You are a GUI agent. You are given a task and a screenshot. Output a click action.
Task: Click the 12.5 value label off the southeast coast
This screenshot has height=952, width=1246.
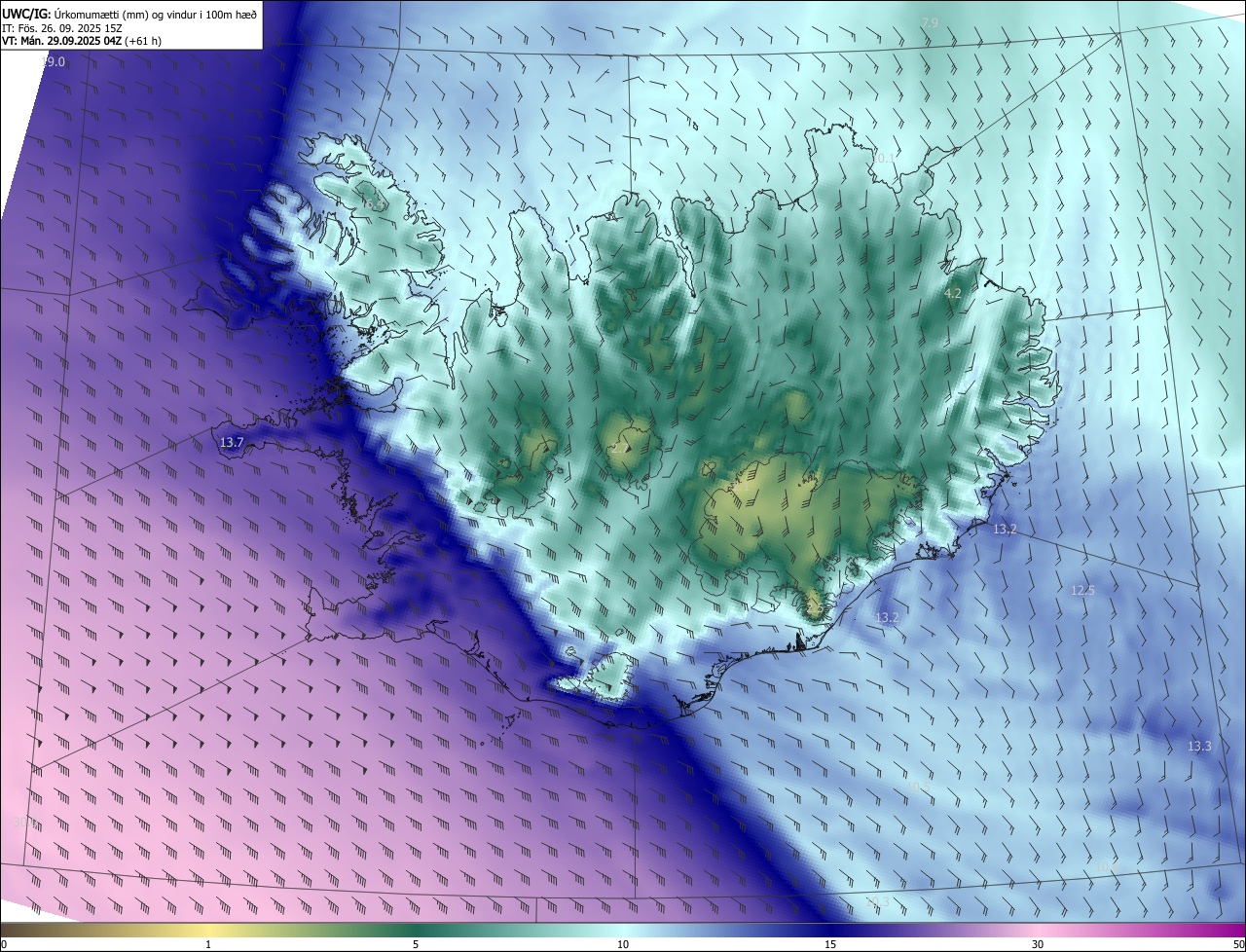pyautogui.click(x=1082, y=591)
